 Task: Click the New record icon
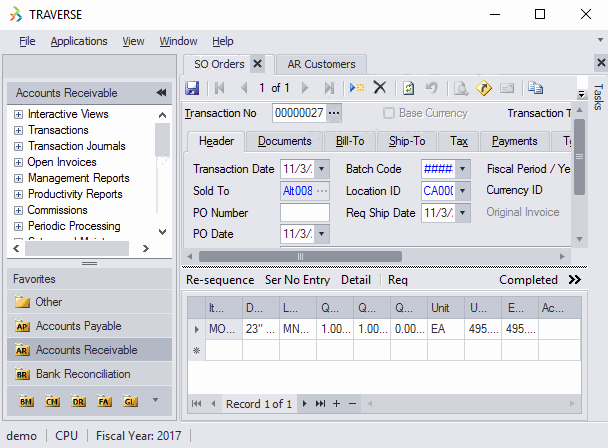coord(357,88)
